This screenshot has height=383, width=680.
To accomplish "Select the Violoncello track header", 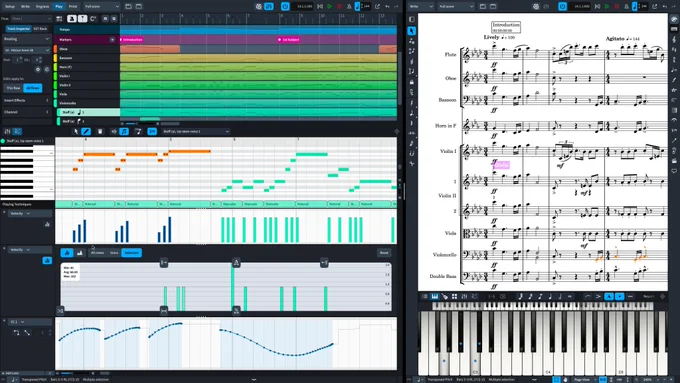I will pos(87,103).
